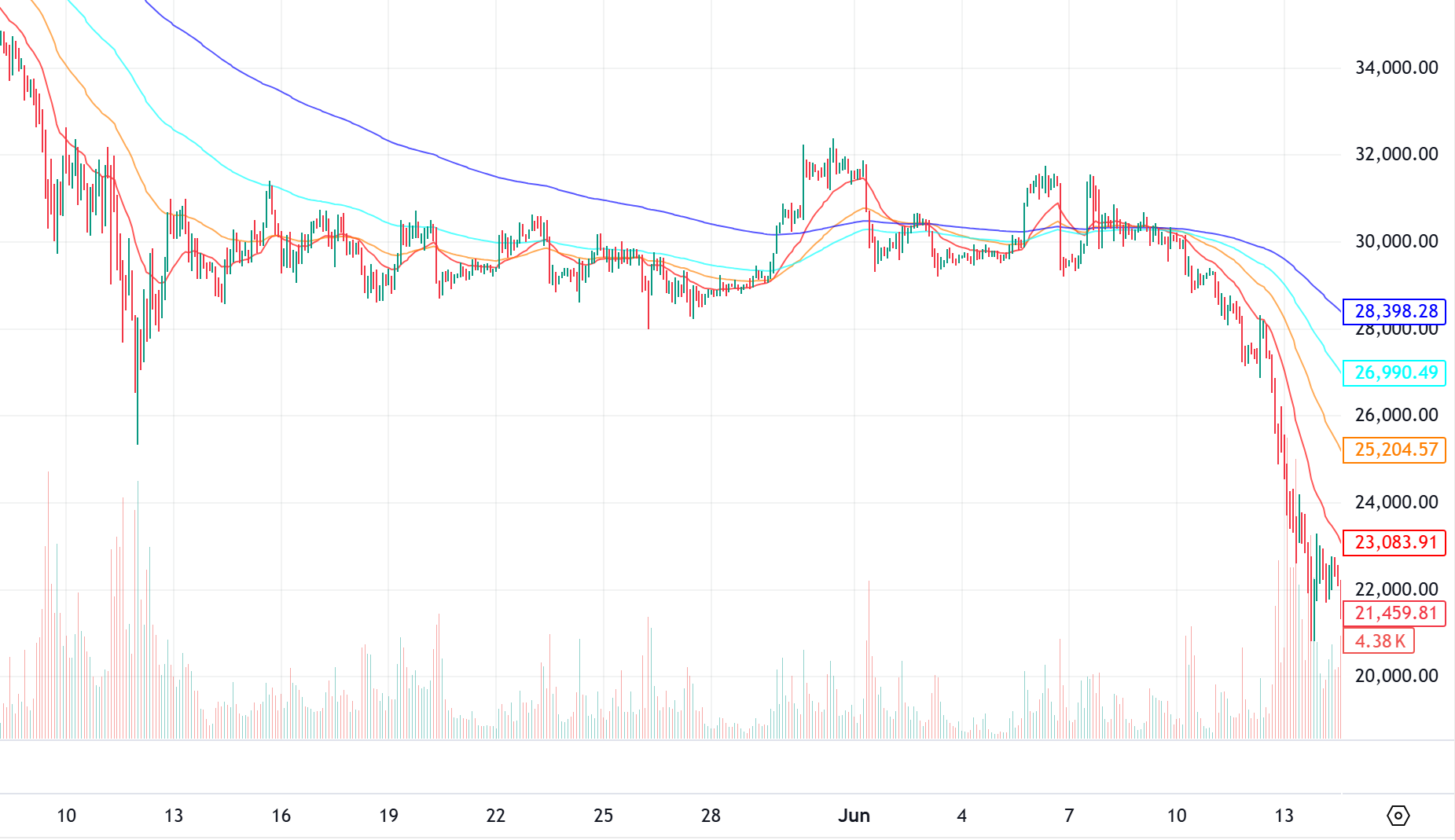1455x840 pixels.
Task: Select the 24,000.00 price axis mark
Action: pyautogui.click(x=1396, y=502)
